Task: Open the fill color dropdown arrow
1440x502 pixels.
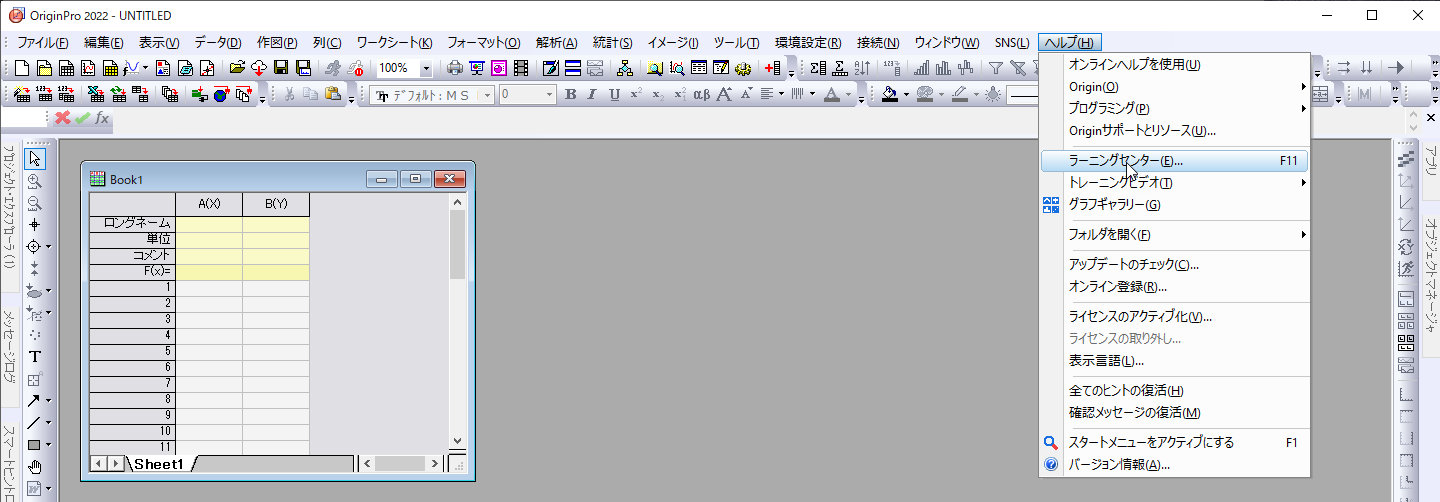Action: [906, 95]
